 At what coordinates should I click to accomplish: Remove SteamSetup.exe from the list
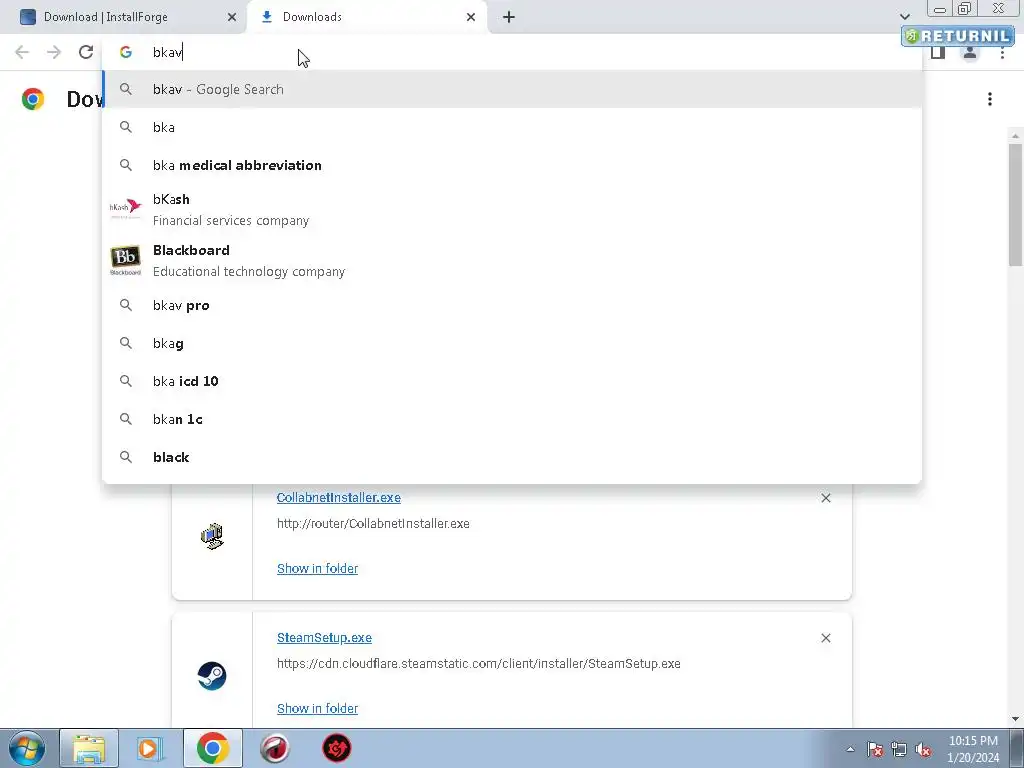tap(826, 638)
